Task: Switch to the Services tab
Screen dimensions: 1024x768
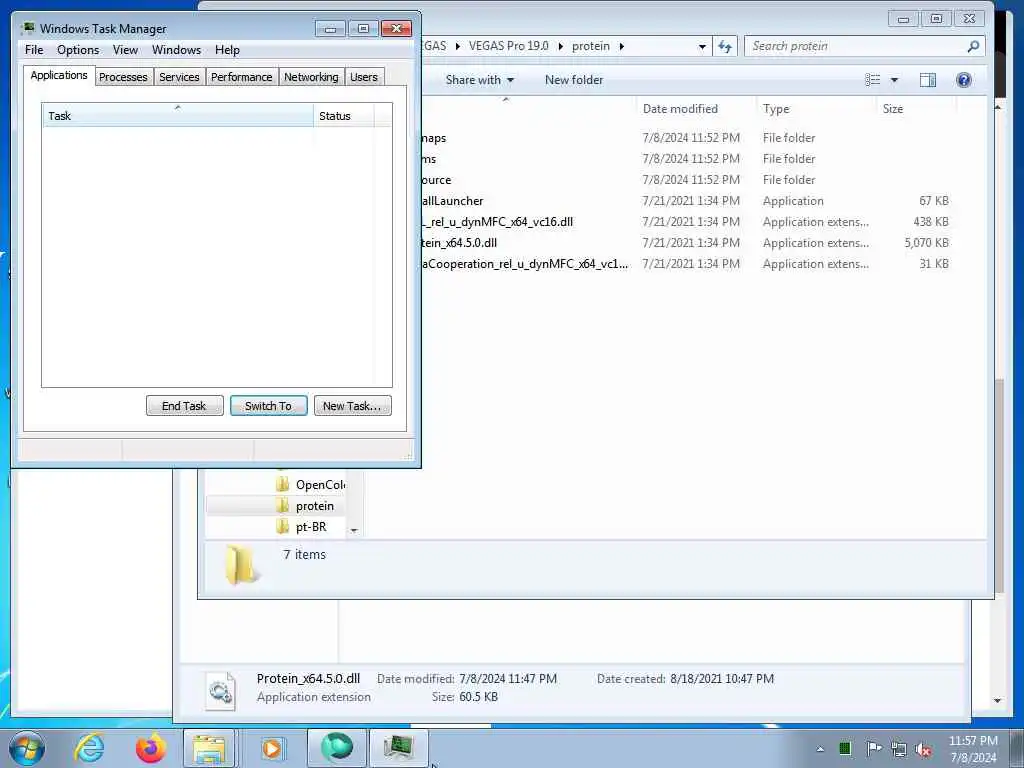Action: point(179,77)
